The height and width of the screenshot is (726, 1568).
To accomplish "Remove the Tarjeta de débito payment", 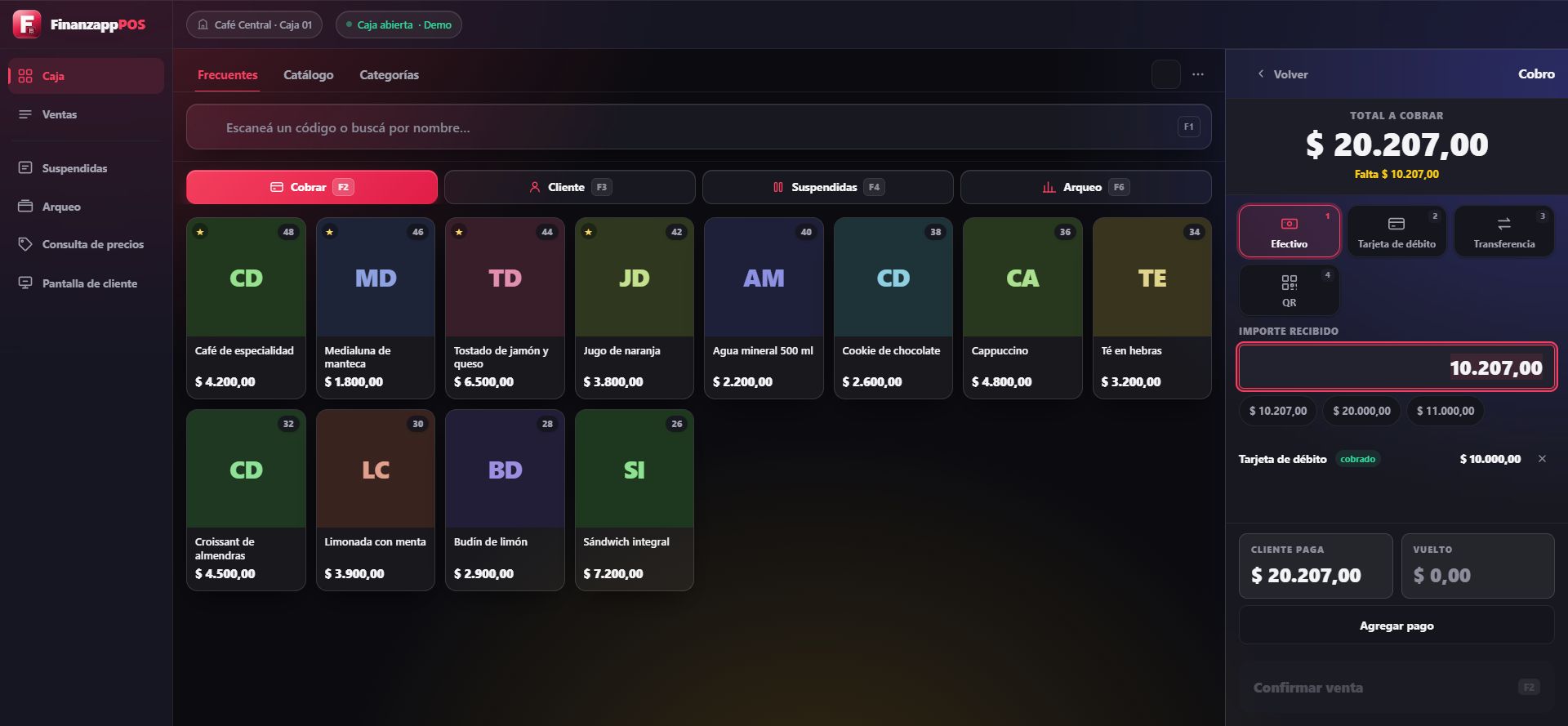I will pos(1542,459).
